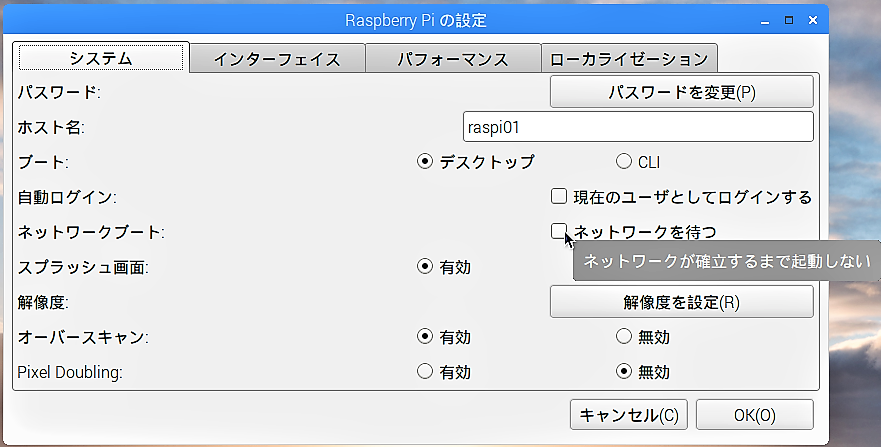Select 有効 for Pixel Doubling
This screenshot has width=881, height=447.
click(x=425, y=371)
